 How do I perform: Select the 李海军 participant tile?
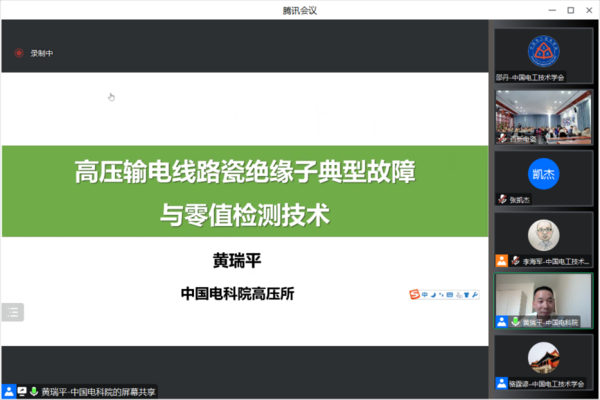coord(544,240)
